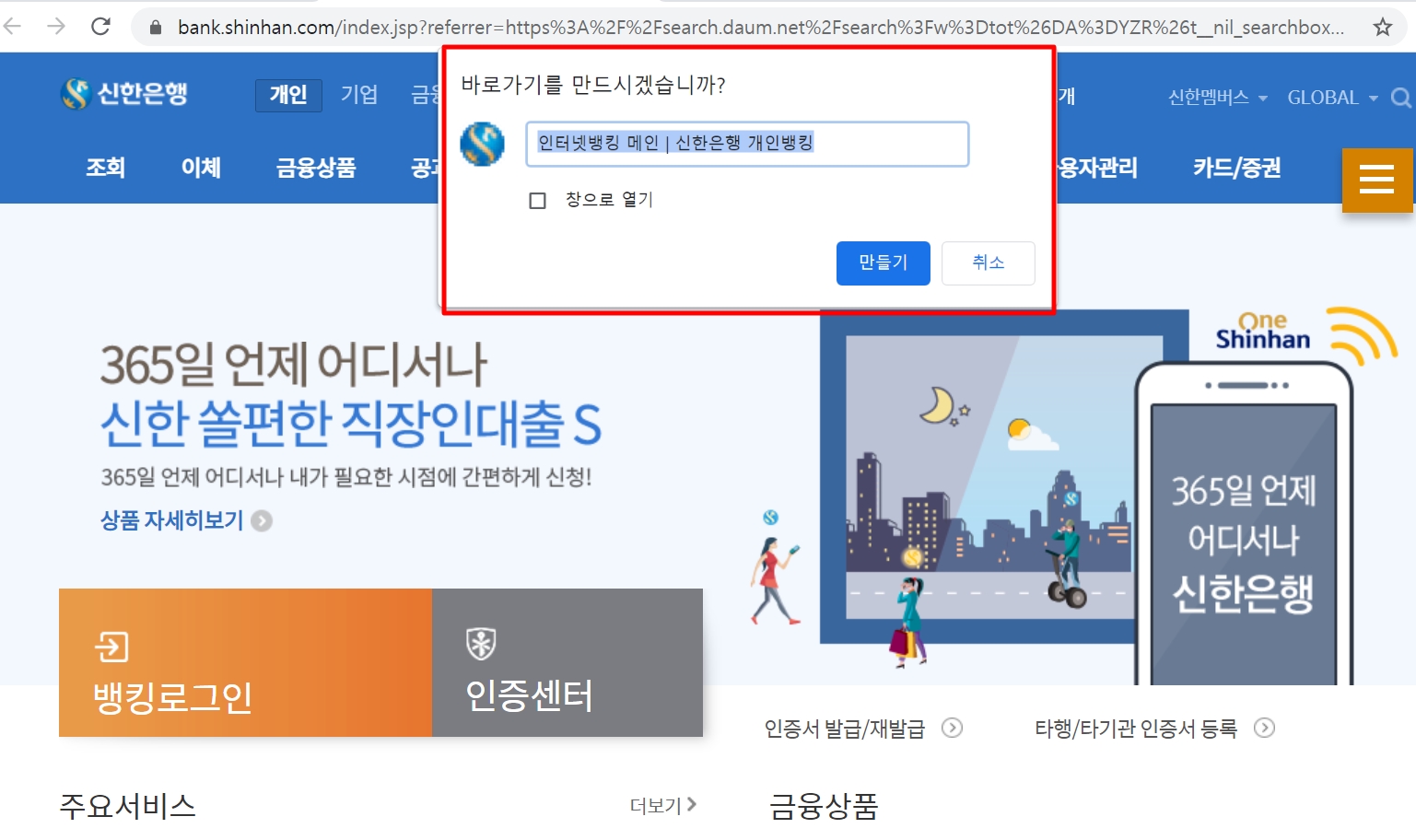Click the 주요서비스 heading
The height and width of the screenshot is (840, 1416).
(x=128, y=806)
